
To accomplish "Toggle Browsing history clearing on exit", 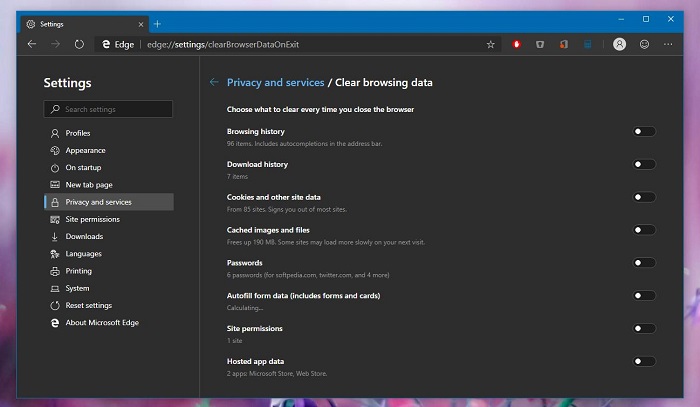I will [644, 132].
